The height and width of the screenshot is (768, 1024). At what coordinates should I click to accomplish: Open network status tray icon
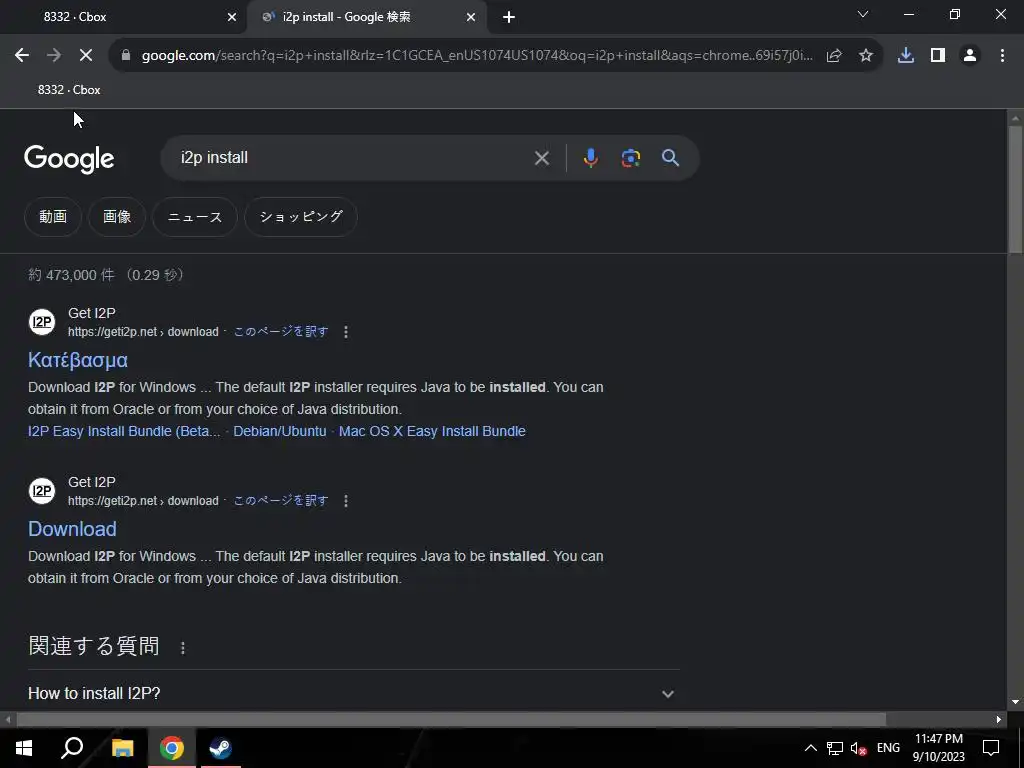pos(835,748)
